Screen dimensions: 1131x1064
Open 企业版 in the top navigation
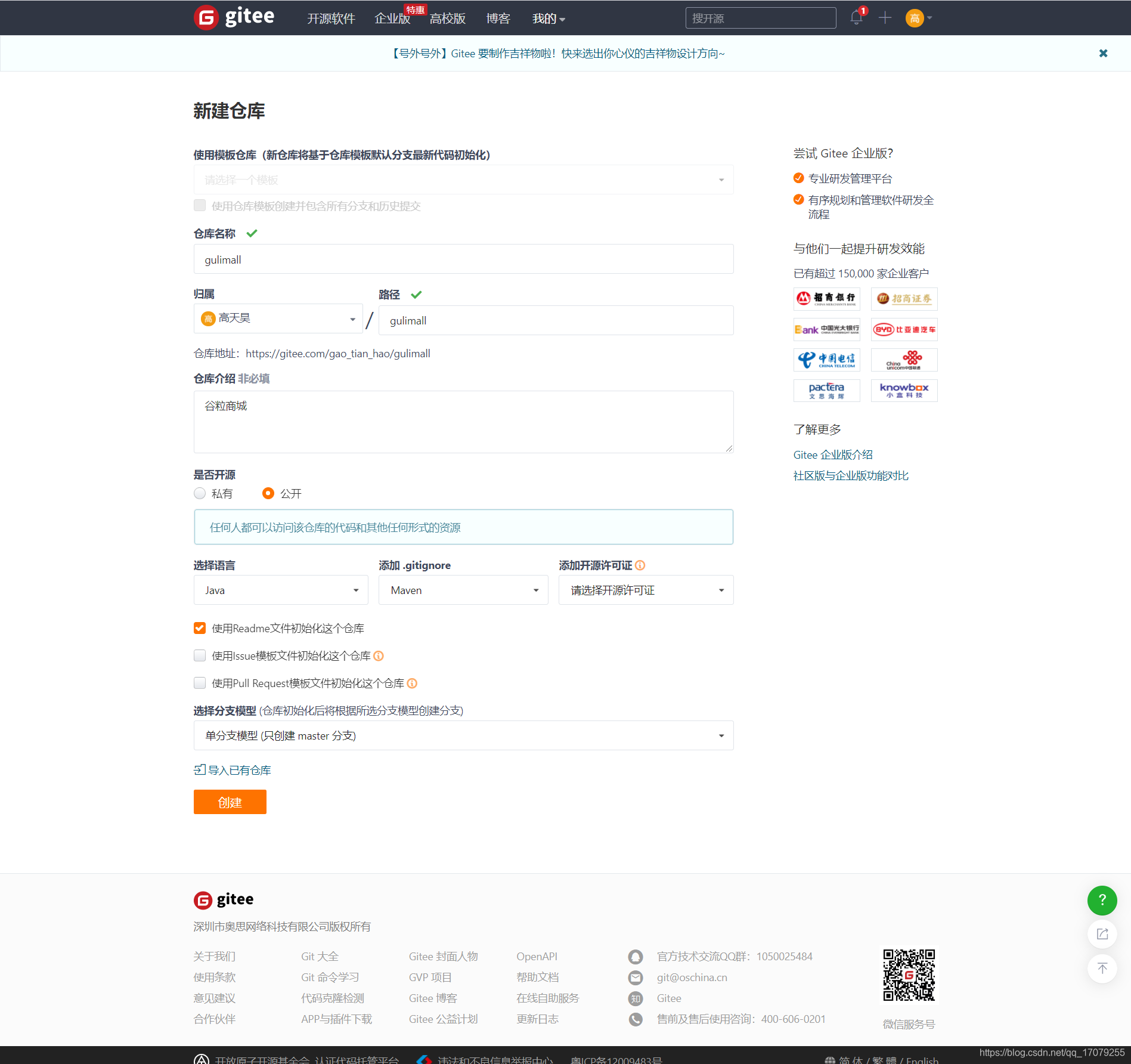point(392,18)
